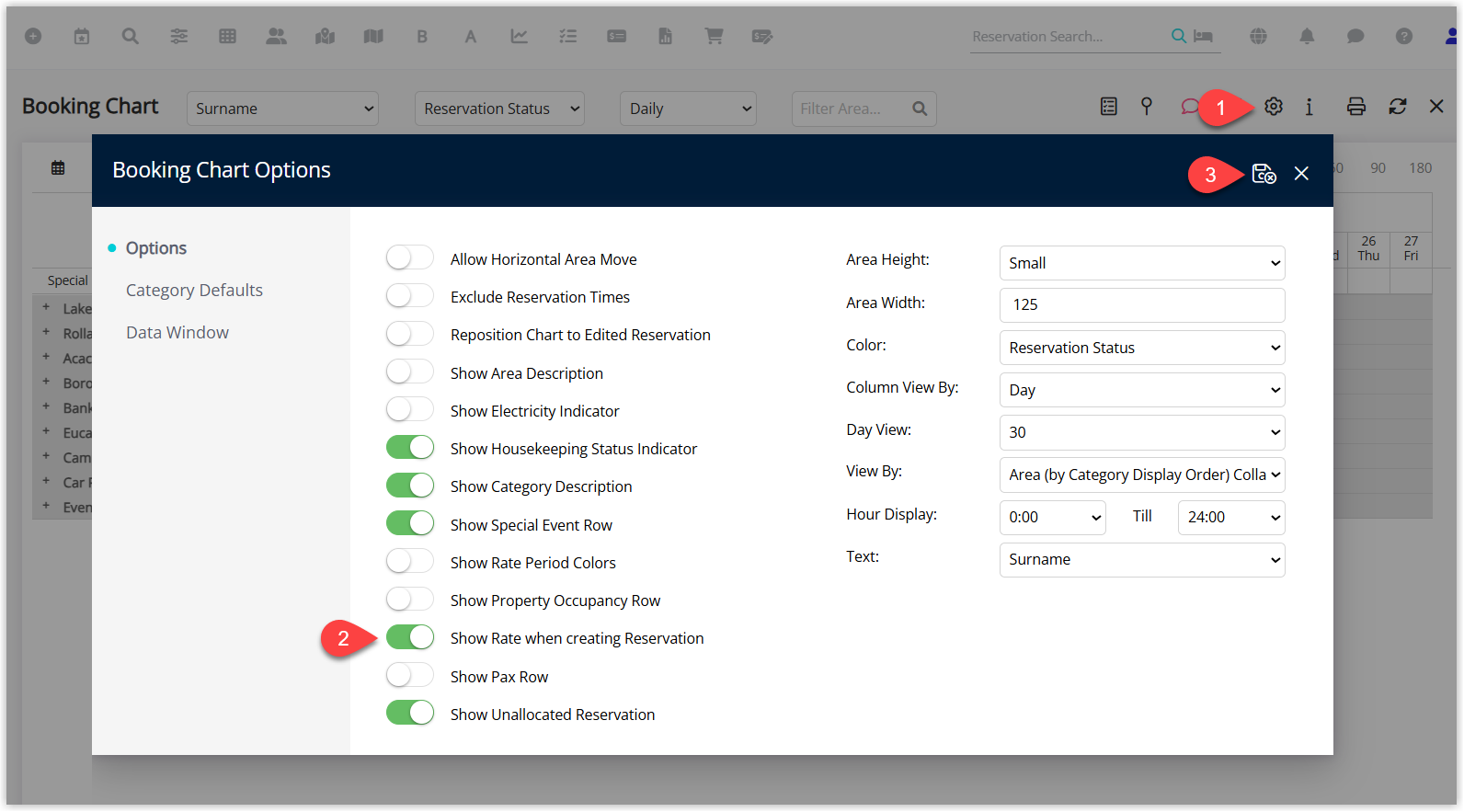Open the Daily view dropdown
1464x812 pixels.
tap(688, 109)
